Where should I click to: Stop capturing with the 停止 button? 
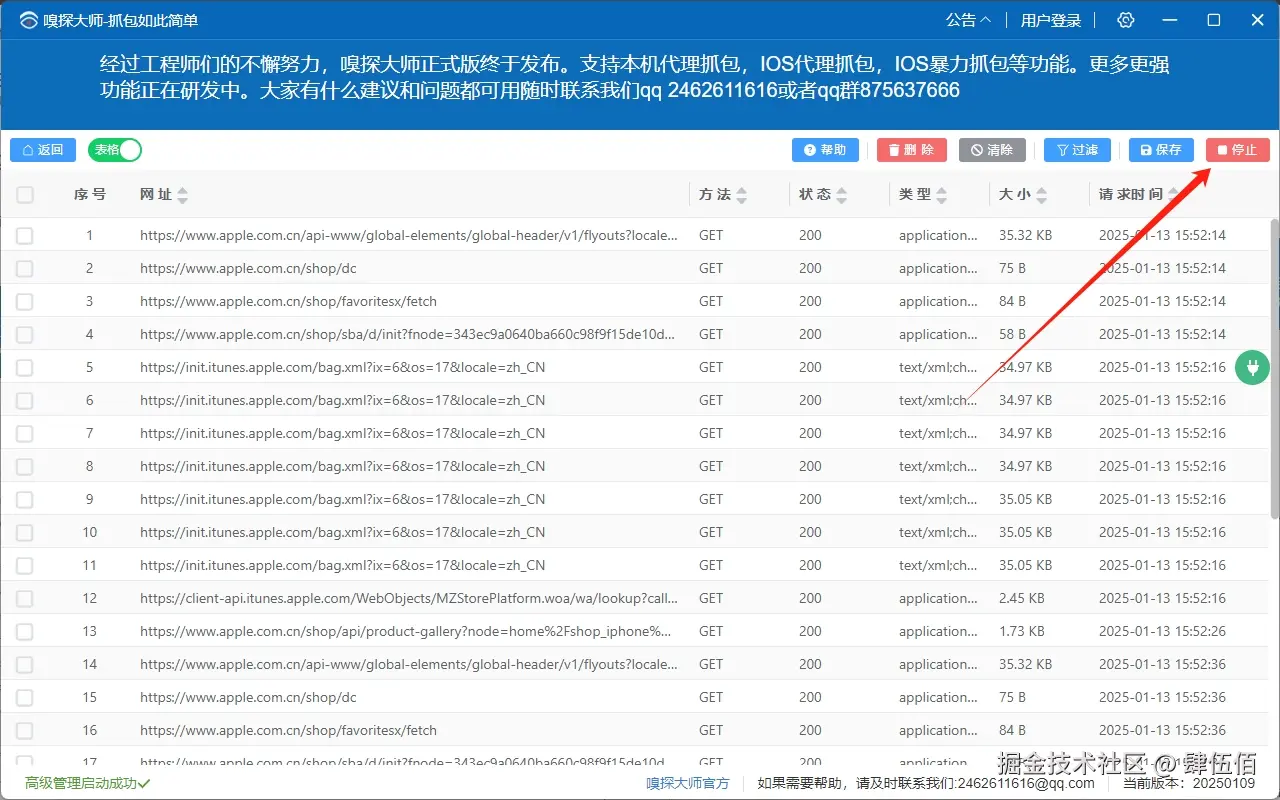pyautogui.click(x=1237, y=150)
